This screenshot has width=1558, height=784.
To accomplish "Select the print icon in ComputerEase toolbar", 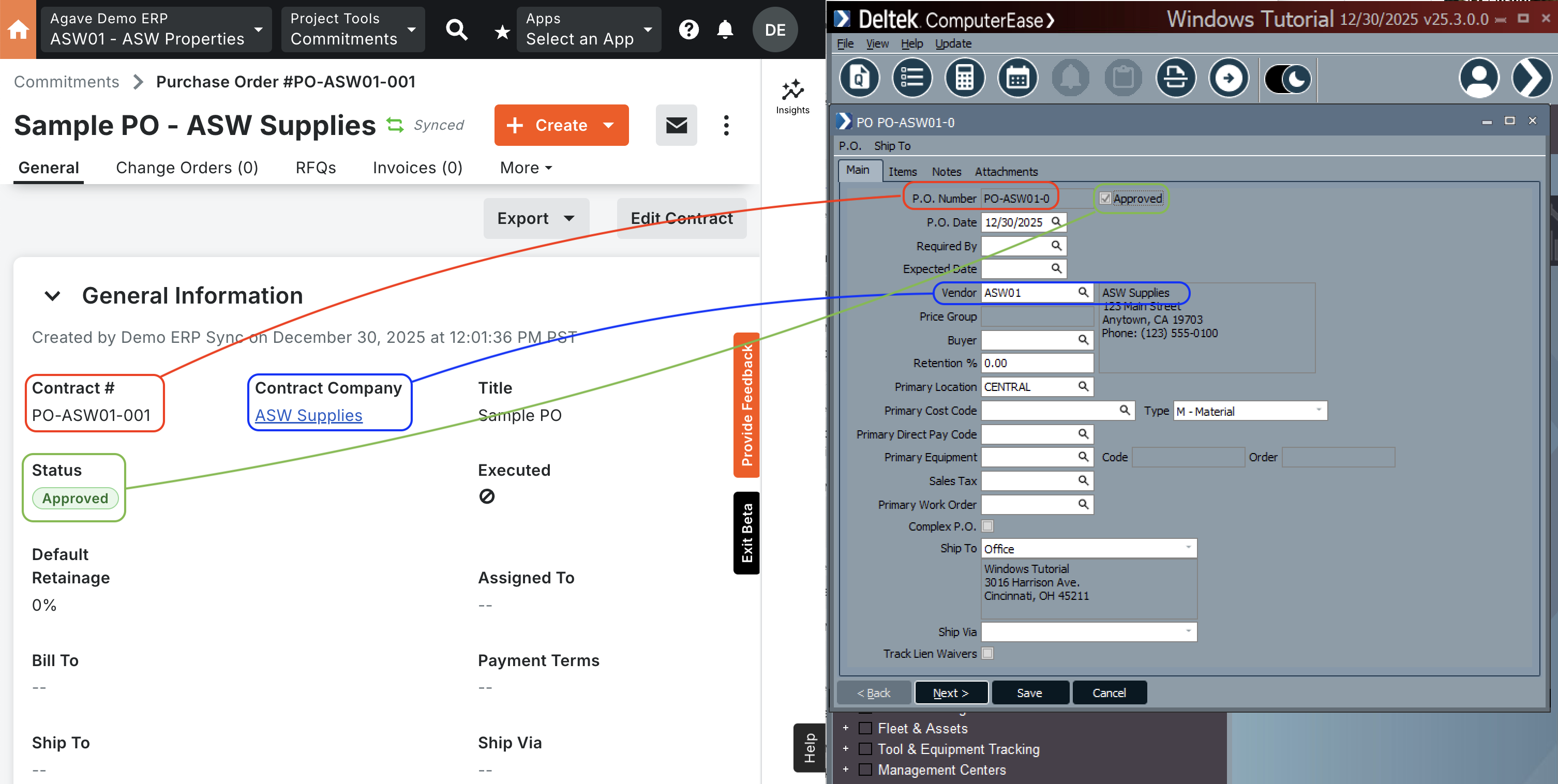I will [x=1176, y=78].
